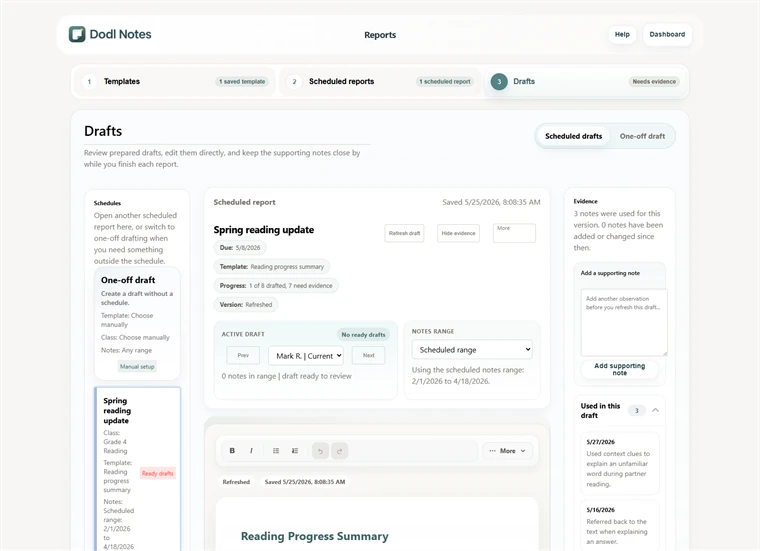Click the 1 saved template badge
The image size is (760, 551).
point(242,81)
